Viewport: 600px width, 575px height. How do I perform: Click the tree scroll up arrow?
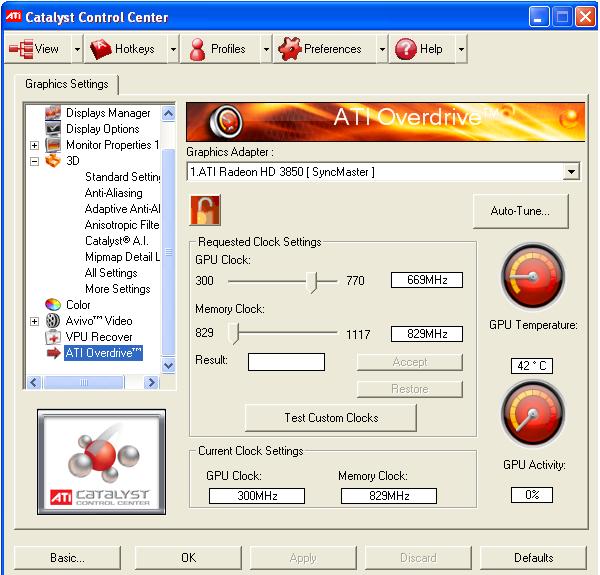(168, 113)
